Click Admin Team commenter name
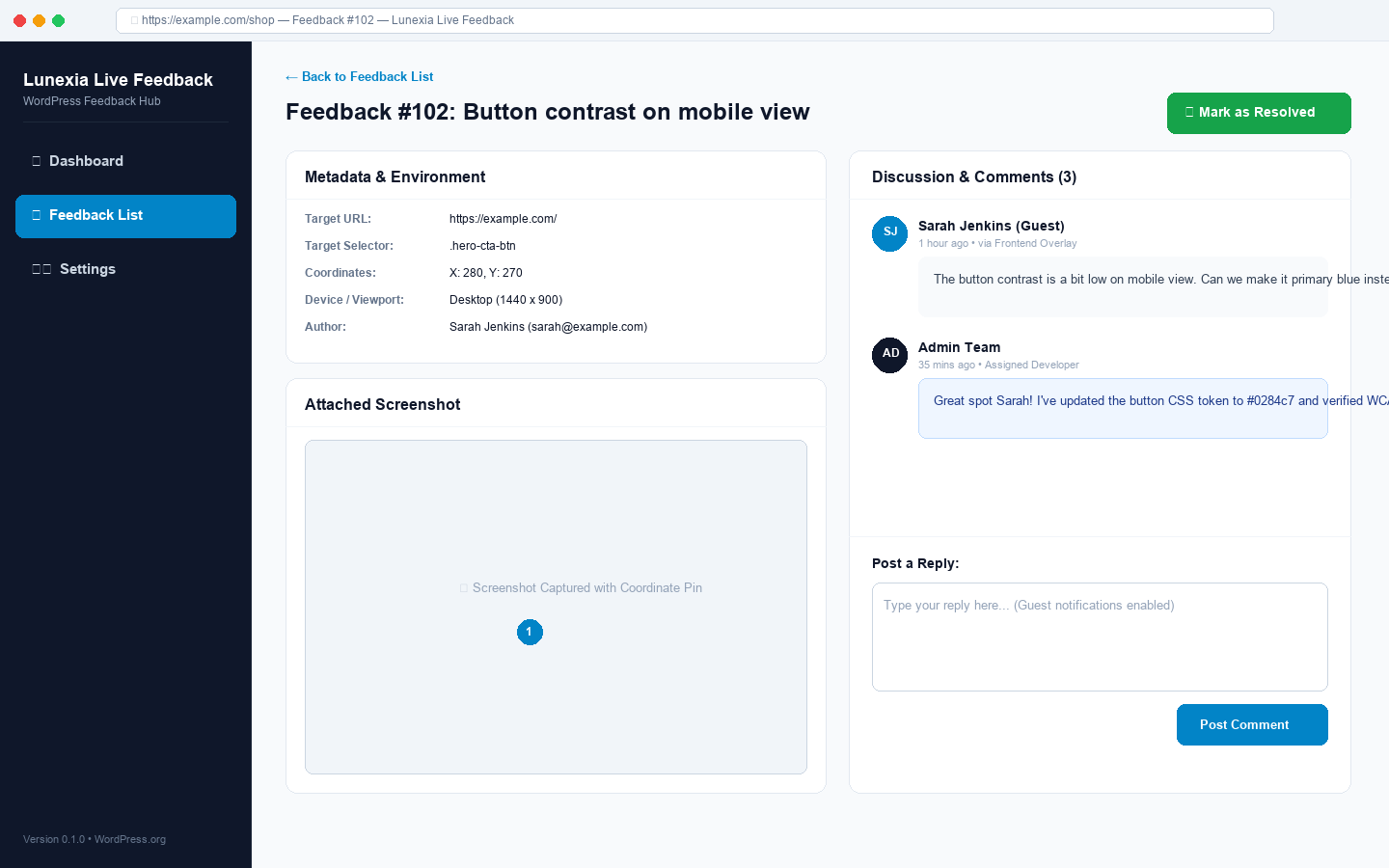The width and height of the screenshot is (1389, 868). coord(959,347)
